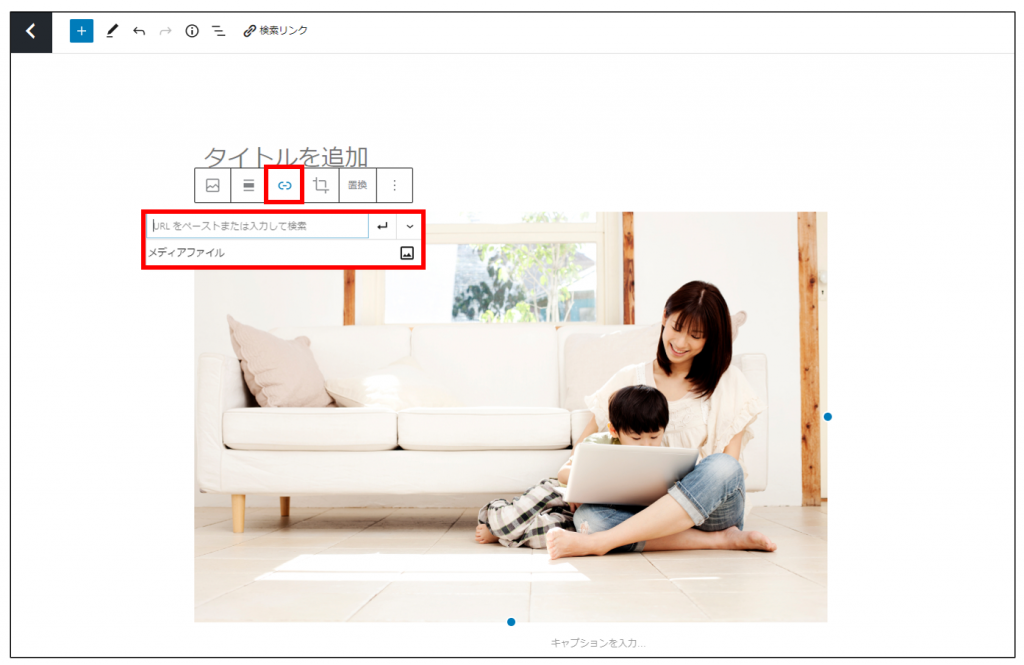Open the document details info icon
Viewport: 1024px width, 665px height.
click(x=192, y=31)
